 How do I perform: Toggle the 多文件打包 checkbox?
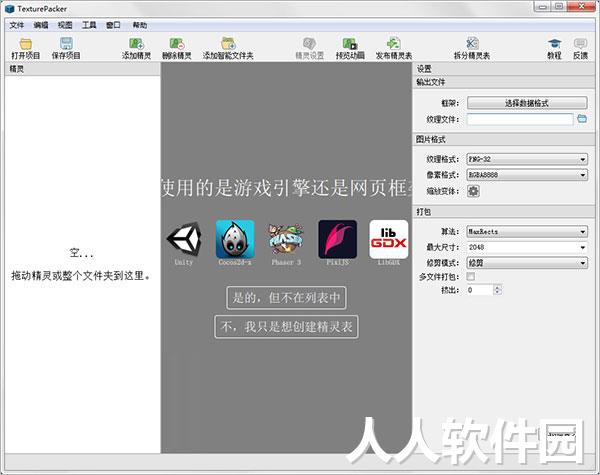(x=471, y=276)
